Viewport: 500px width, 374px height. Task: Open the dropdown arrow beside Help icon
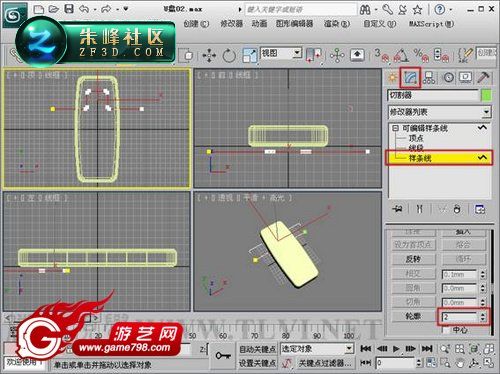point(451,9)
